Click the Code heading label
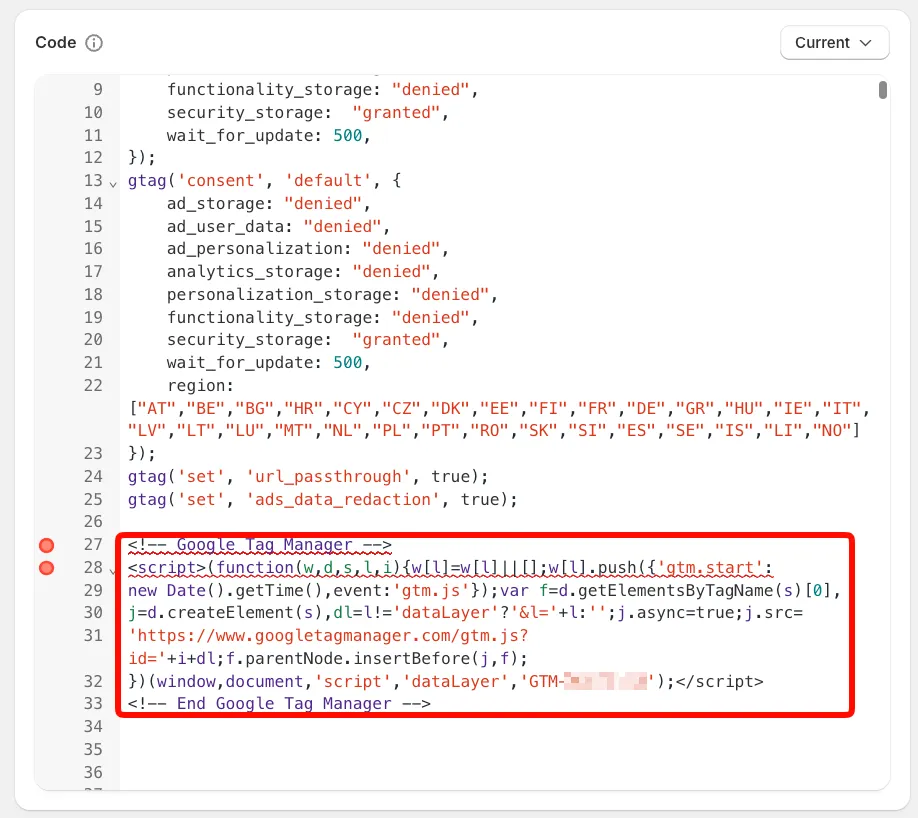This screenshot has width=918, height=818. 56,43
